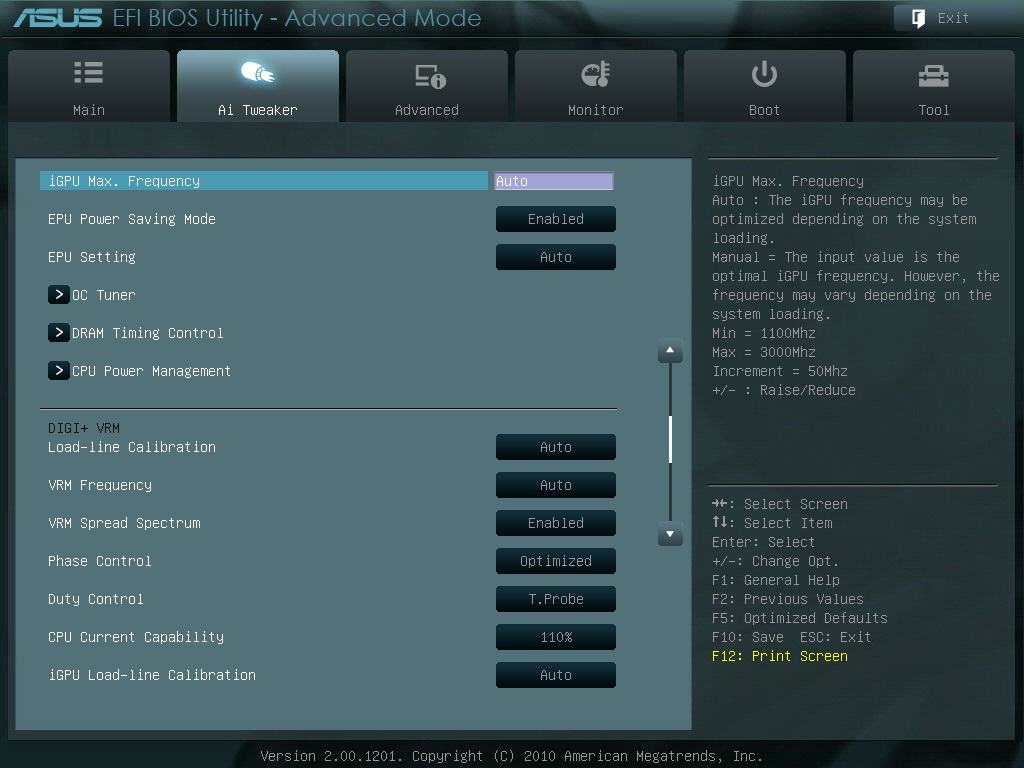This screenshot has width=1024, height=768.
Task: Click the Max = 3000Mhz help text
Action: [764, 352]
